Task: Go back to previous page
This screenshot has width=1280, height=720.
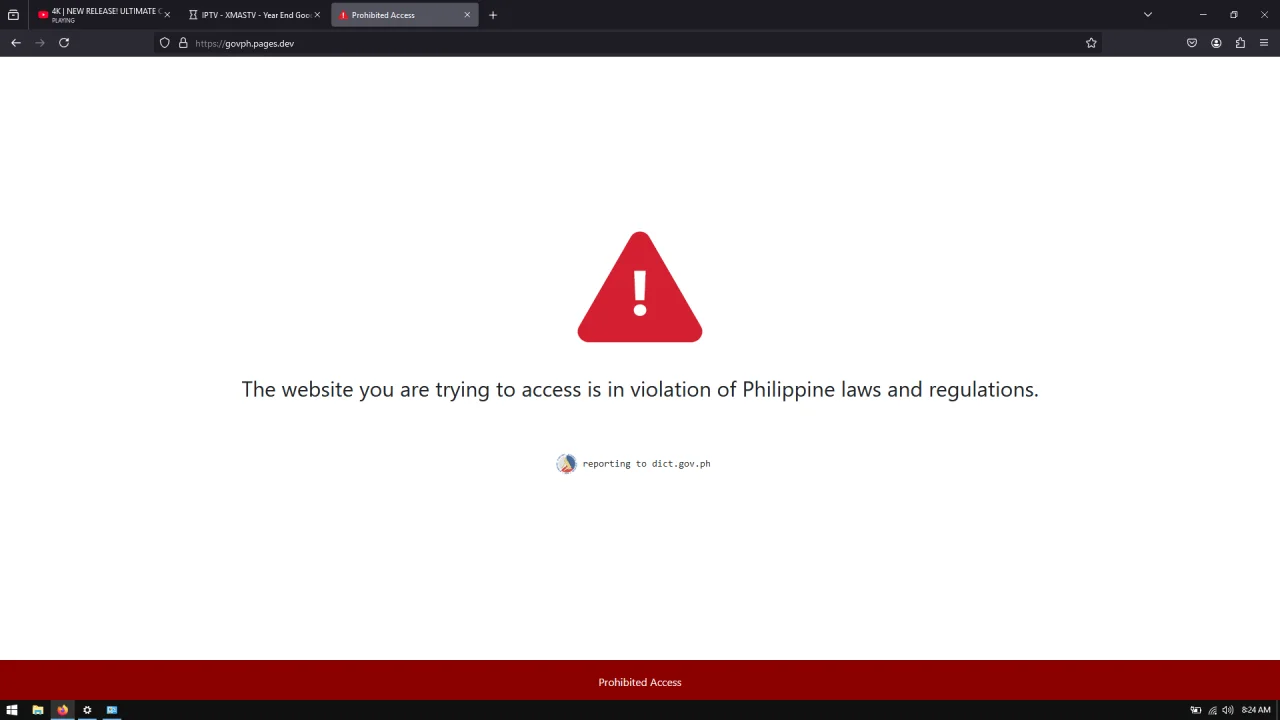Action: (16, 43)
